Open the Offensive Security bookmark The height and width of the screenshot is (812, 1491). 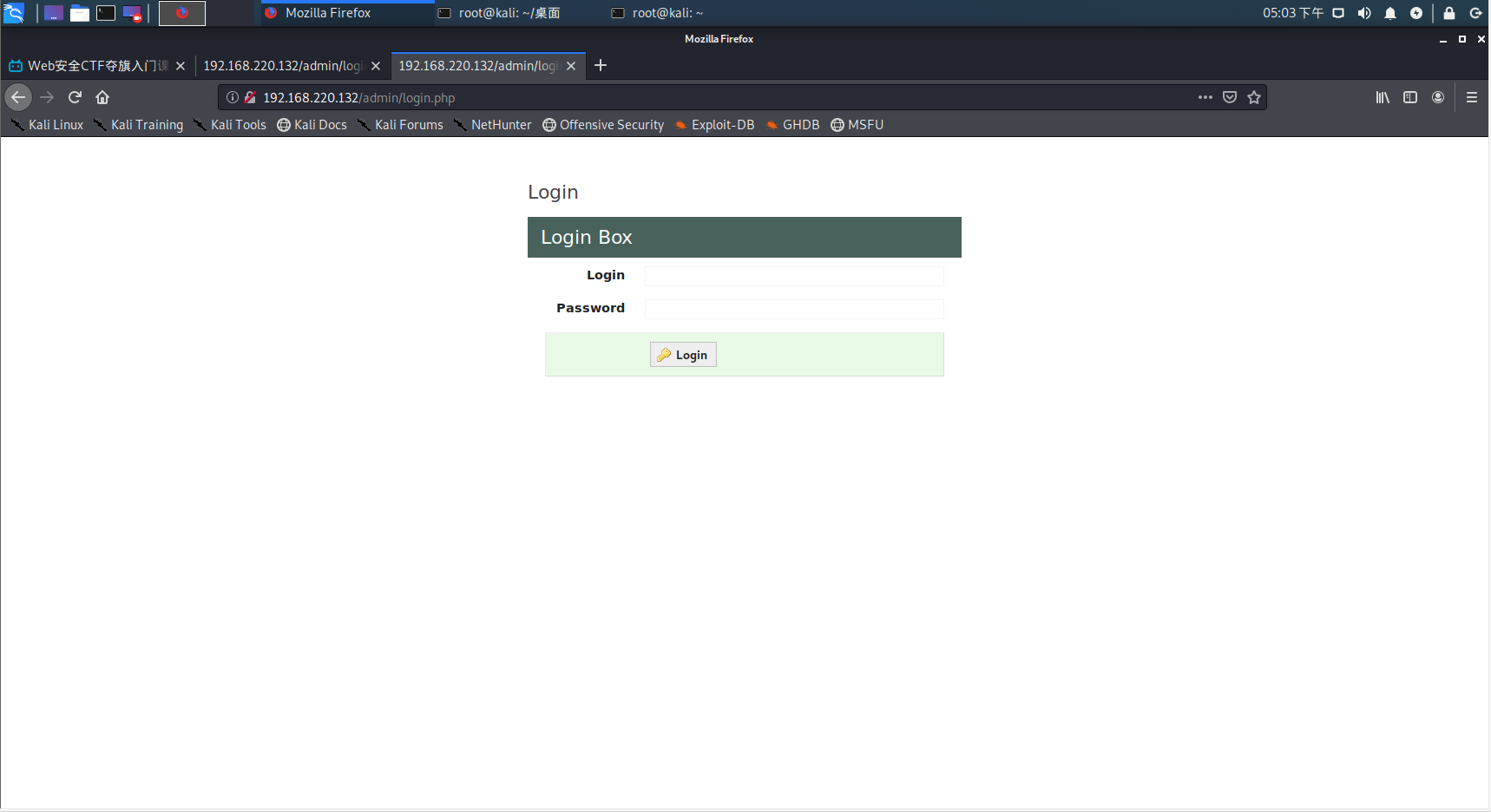(x=603, y=125)
